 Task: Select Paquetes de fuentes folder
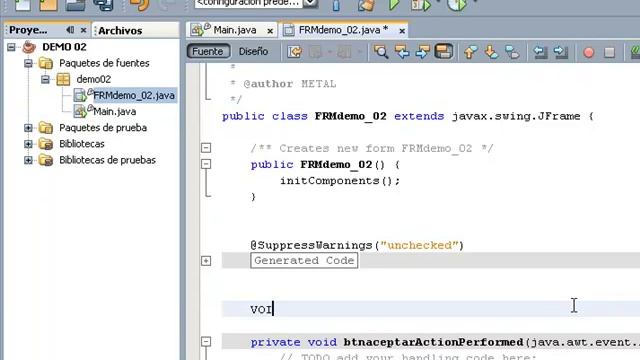[104, 63]
